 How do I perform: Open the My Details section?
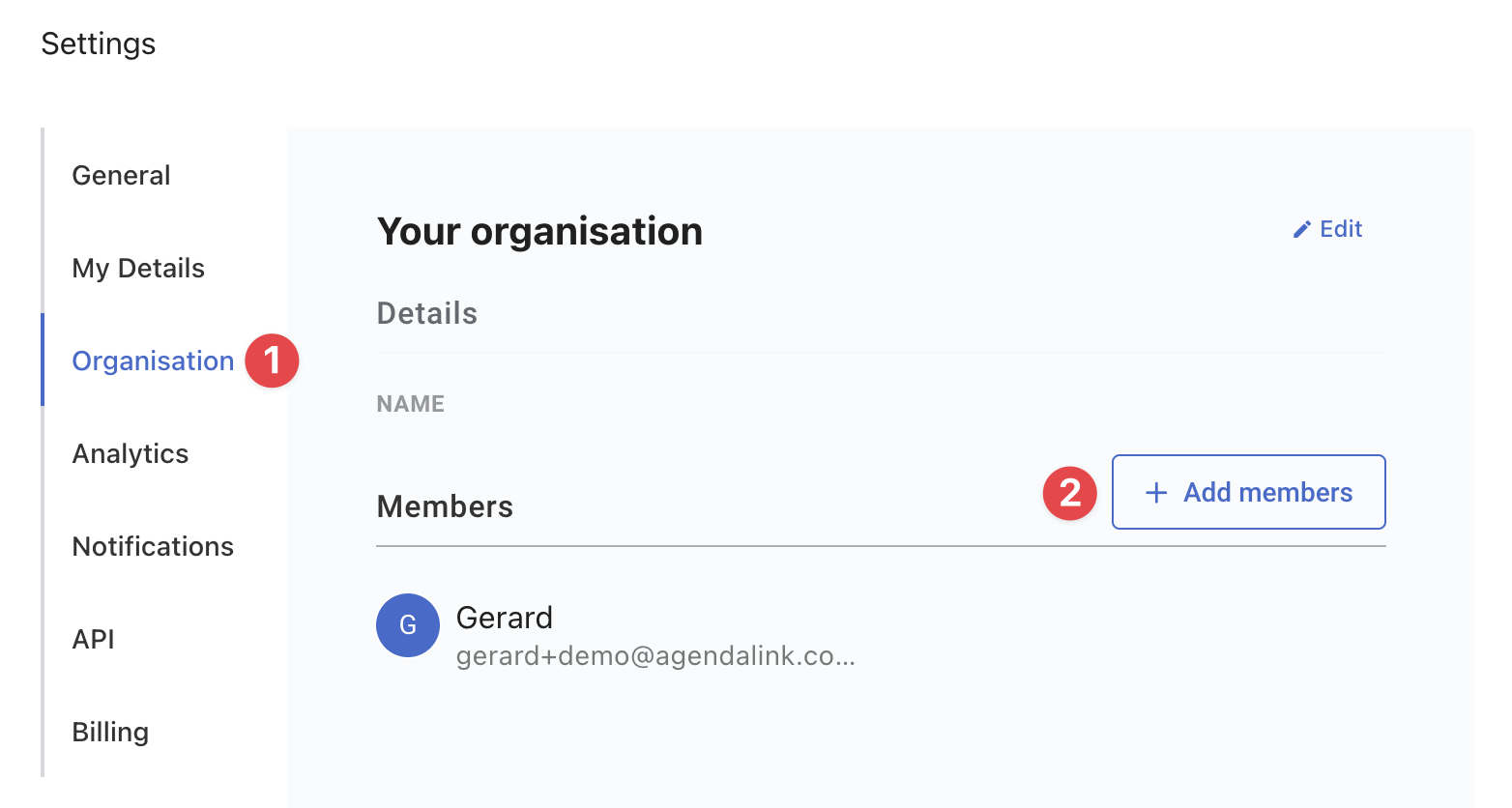tap(138, 268)
